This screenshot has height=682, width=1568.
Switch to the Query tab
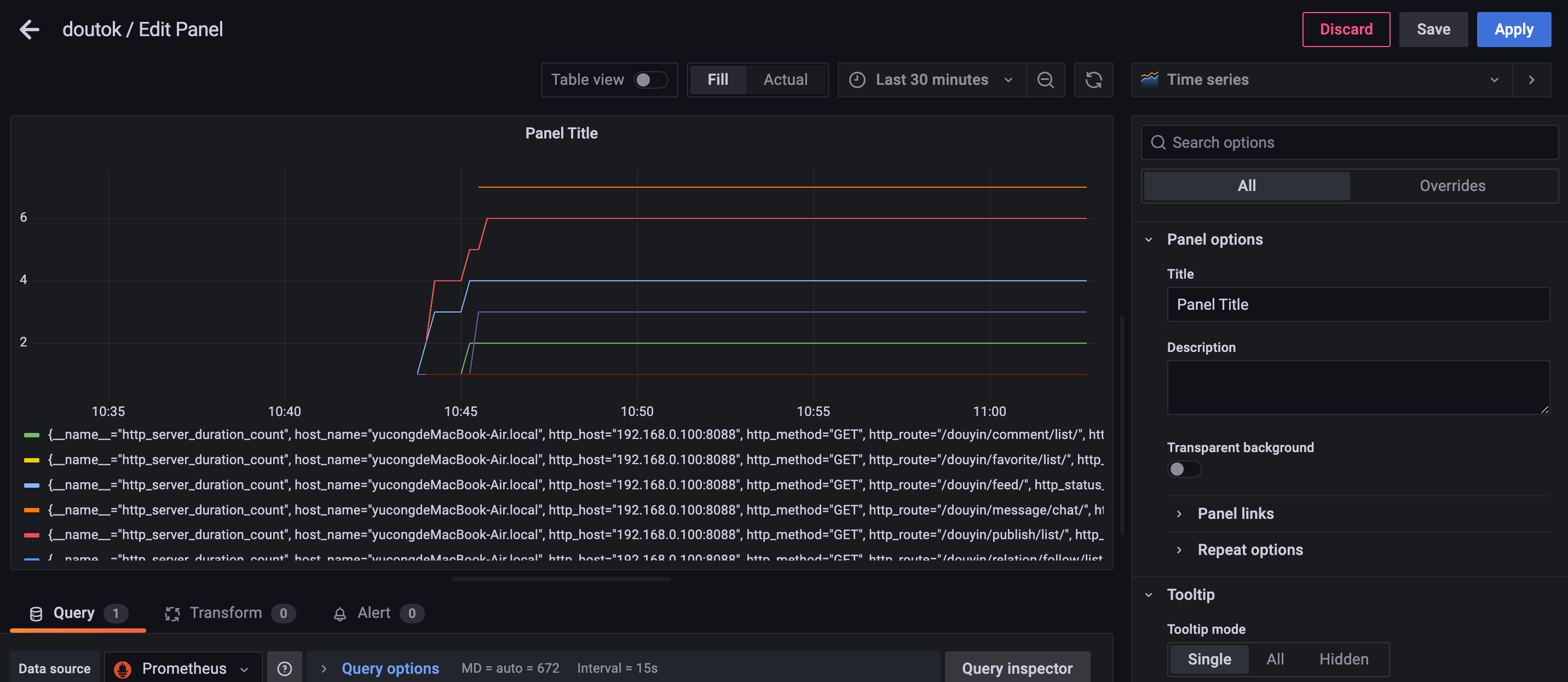[x=78, y=613]
